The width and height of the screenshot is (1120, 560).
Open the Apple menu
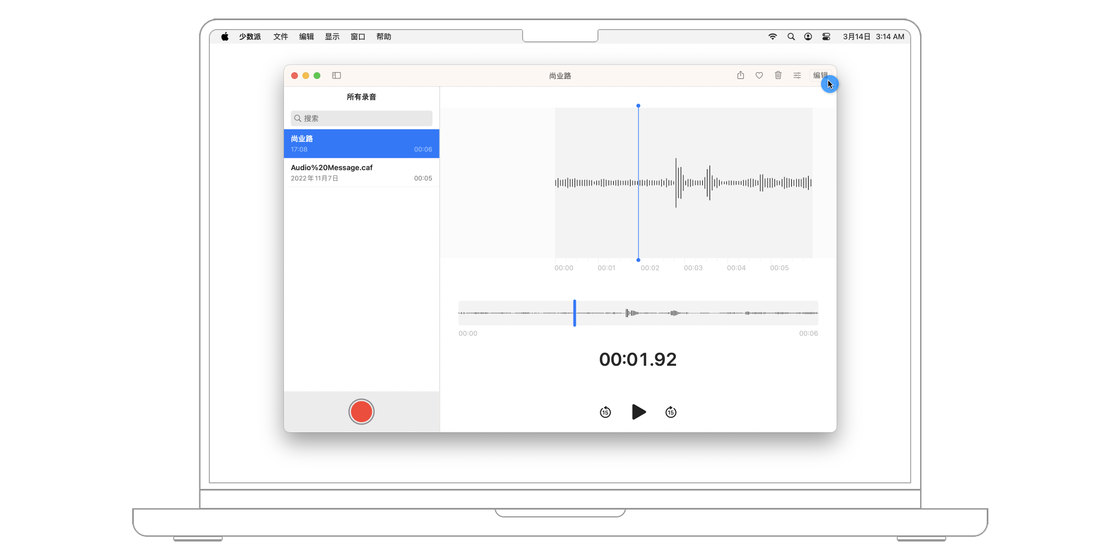(224, 36)
